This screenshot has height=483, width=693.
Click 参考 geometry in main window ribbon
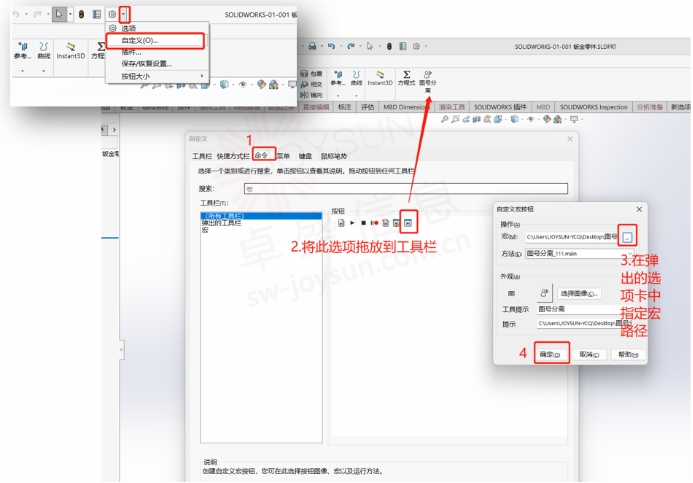(x=338, y=78)
